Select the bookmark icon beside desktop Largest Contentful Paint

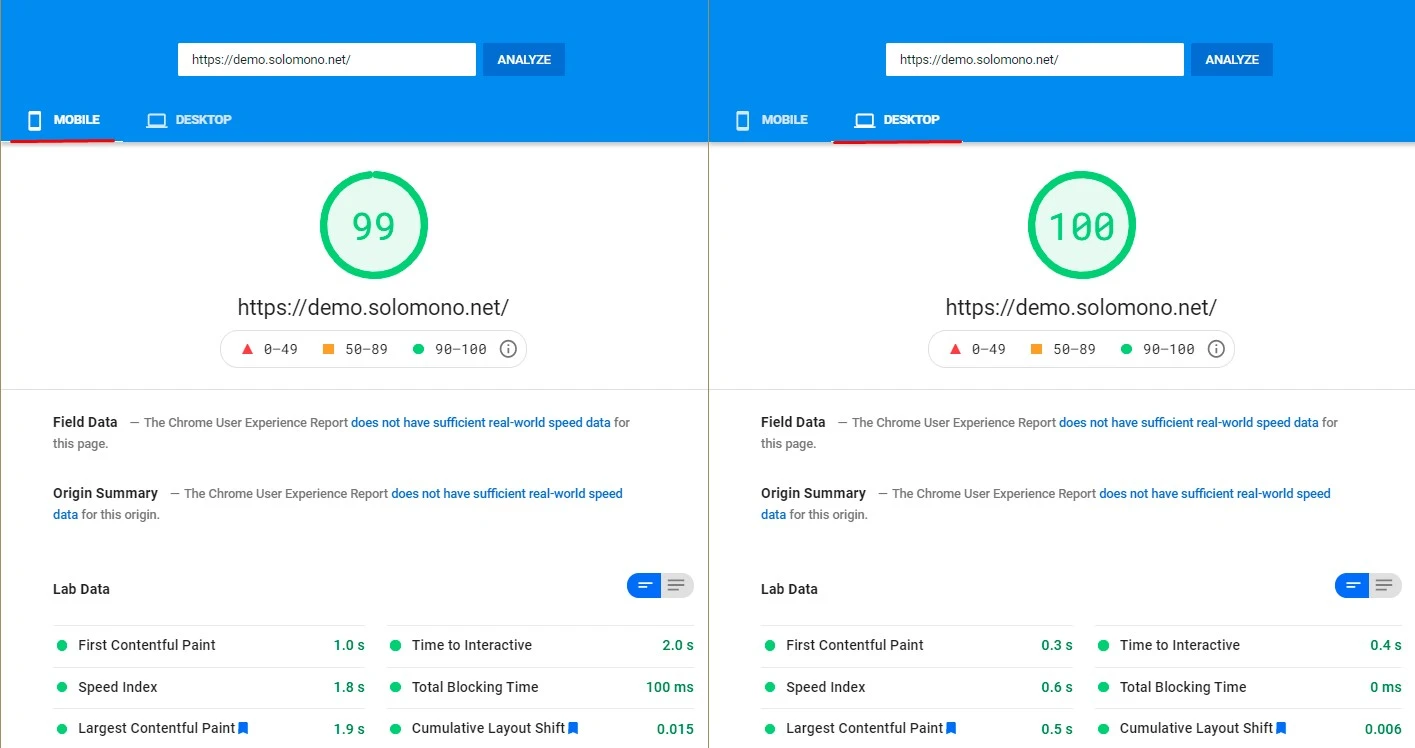click(x=951, y=728)
